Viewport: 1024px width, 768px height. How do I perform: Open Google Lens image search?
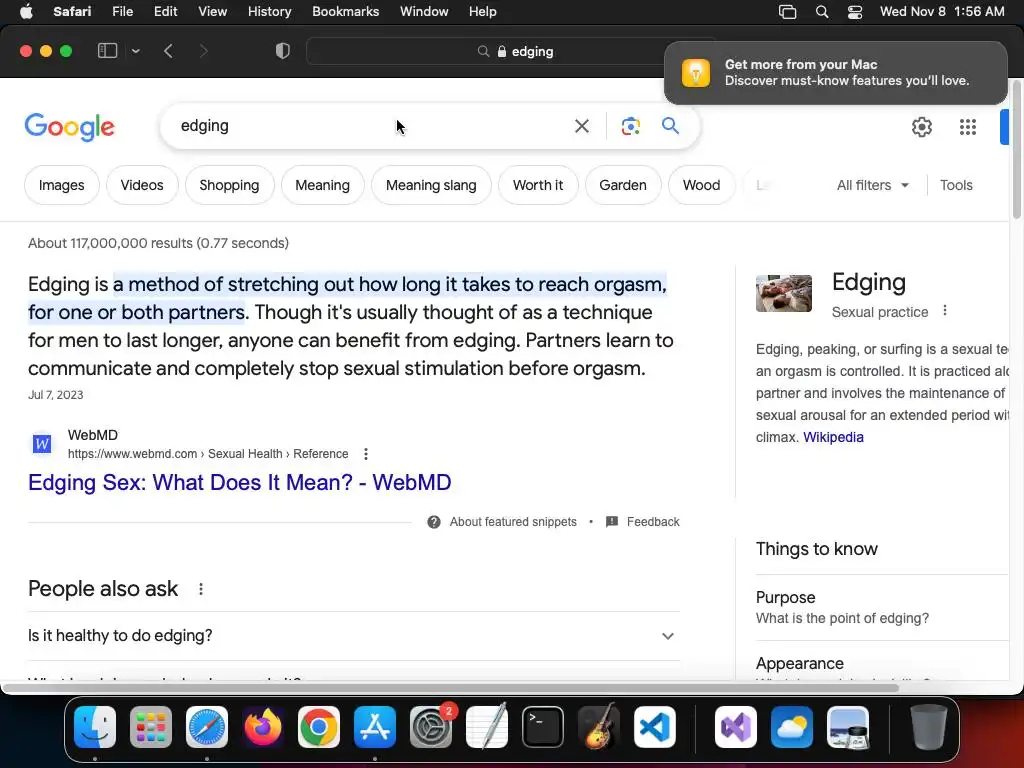point(630,126)
